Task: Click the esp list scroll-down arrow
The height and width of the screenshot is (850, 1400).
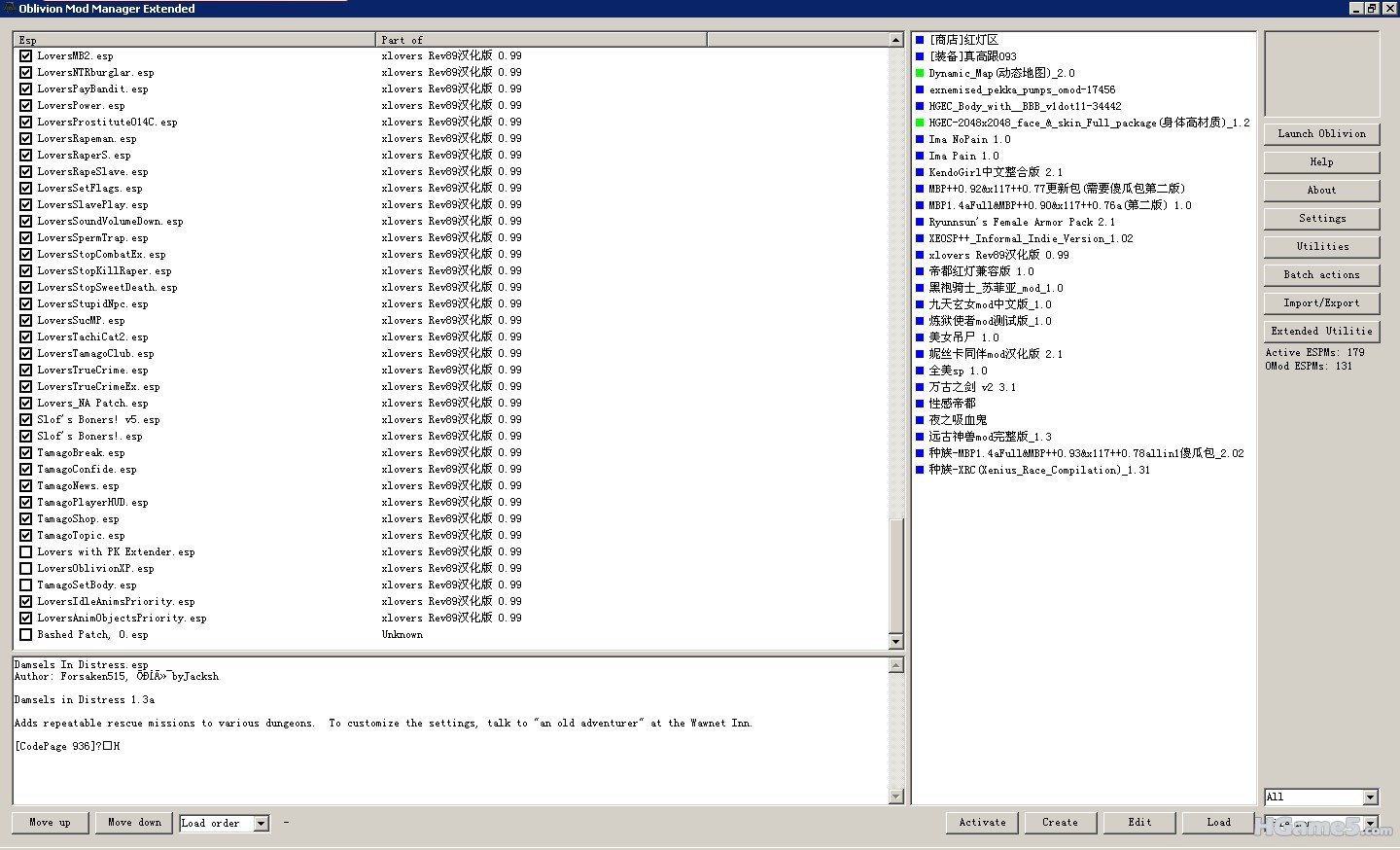Action: 896,642
